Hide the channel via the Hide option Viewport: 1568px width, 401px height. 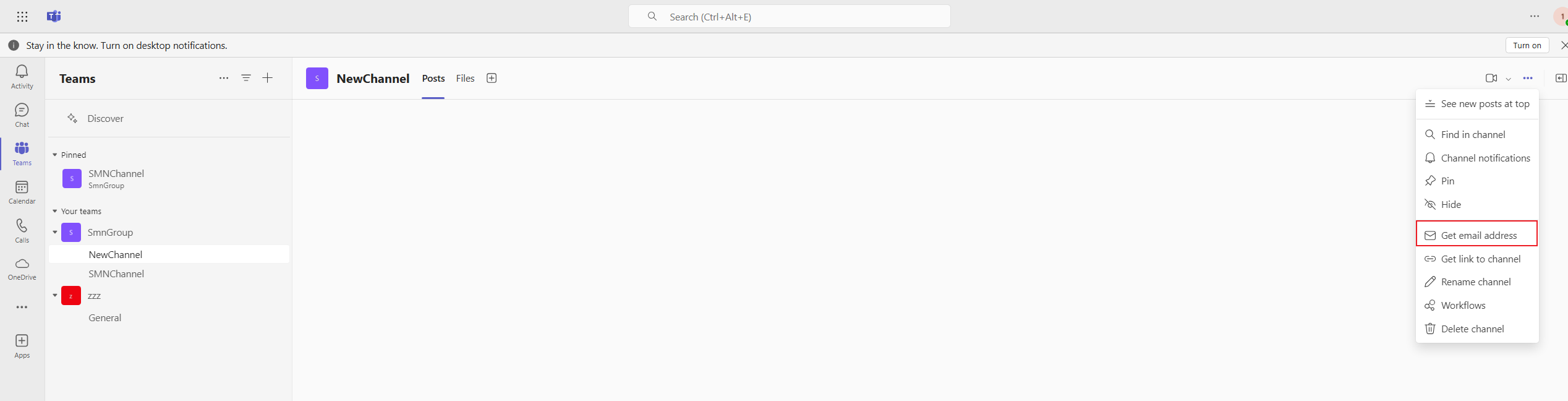coord(1476,204)
